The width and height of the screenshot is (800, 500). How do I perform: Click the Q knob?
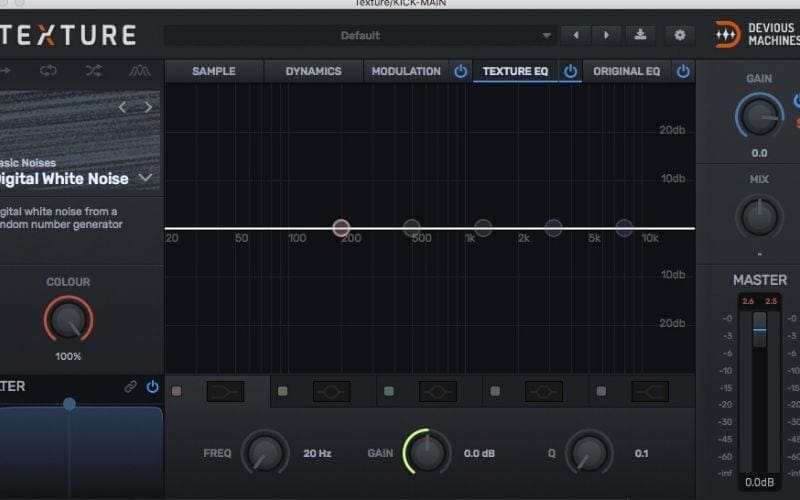click(589, 453)
